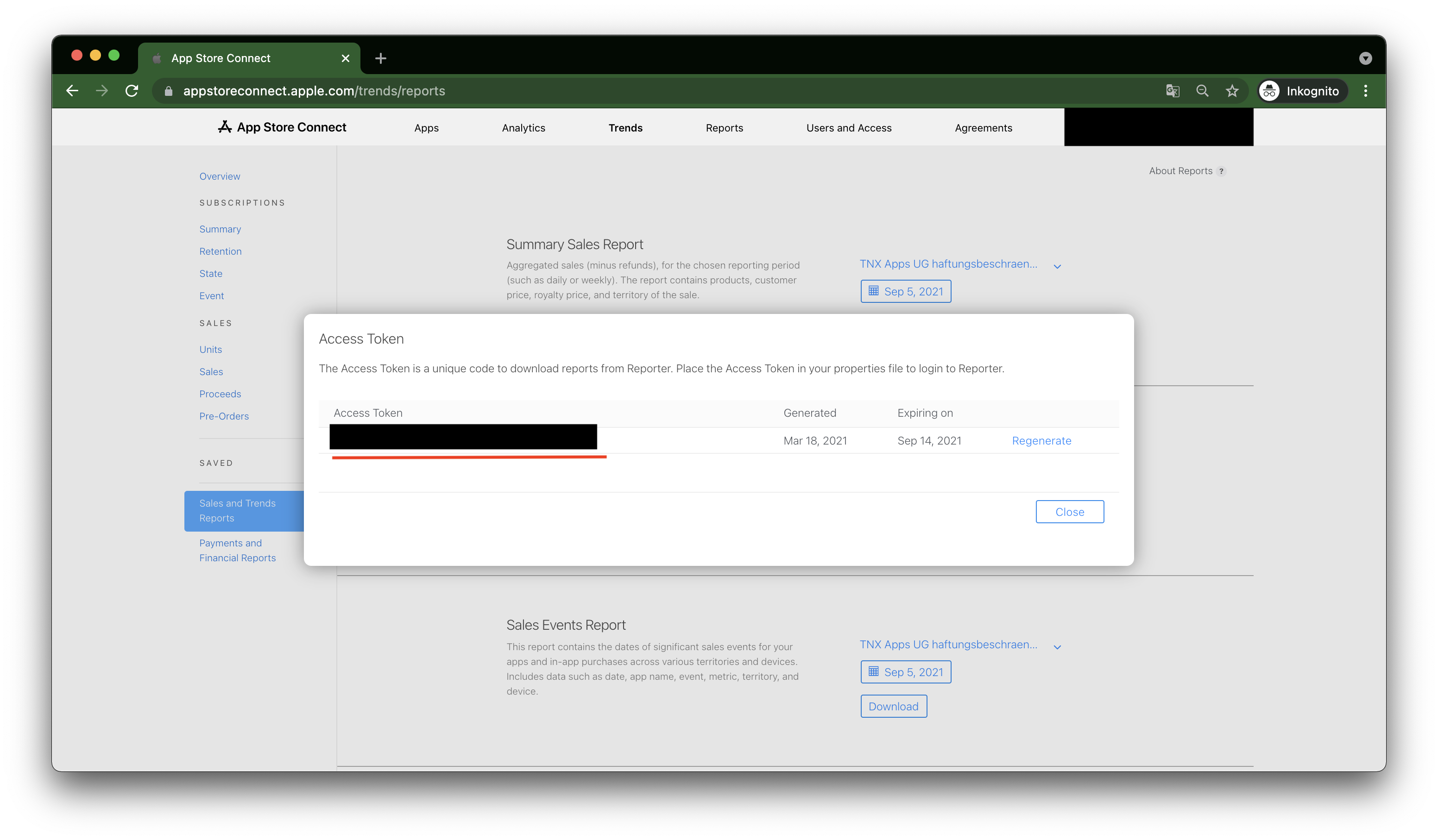The image size is (1438, 840).
Task: Click the Generated column header
Action: (x=810, y=413)
